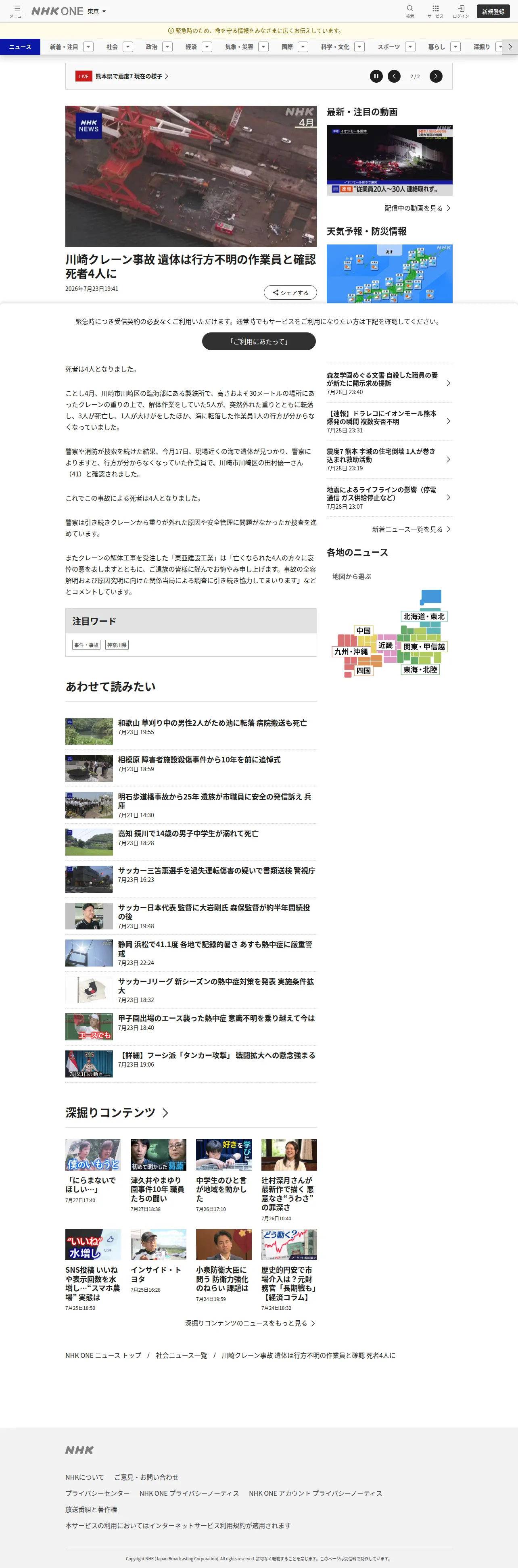
Task: Go to previous live ticker item
Action: pyautogui.click(x=395, y=76)
